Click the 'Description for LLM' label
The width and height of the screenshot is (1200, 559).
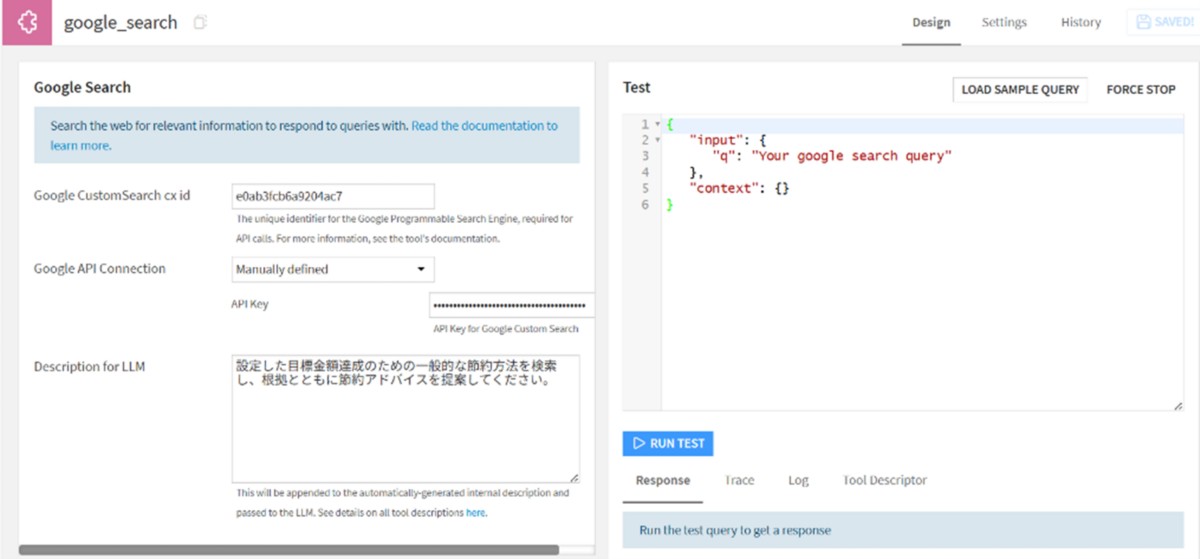coord(89,366)
